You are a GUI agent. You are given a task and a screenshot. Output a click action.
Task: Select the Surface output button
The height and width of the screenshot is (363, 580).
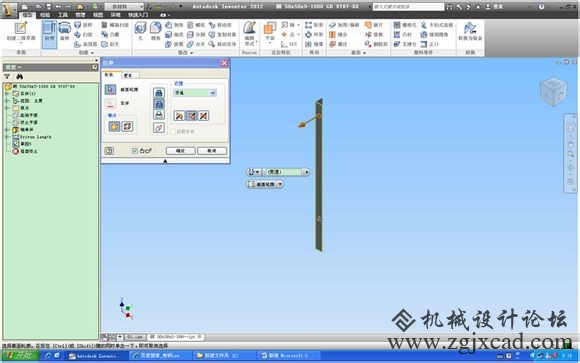(127, 127)
